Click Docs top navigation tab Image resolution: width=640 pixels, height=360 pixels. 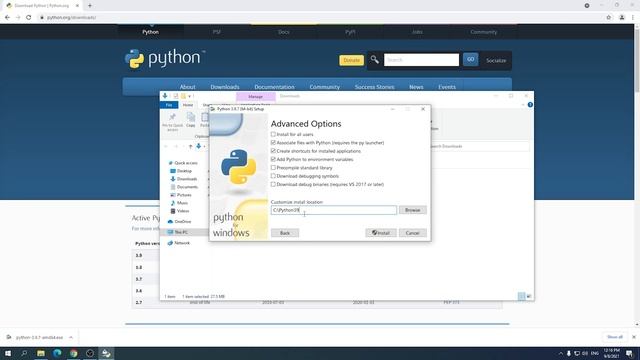click(x=284, y=32)
